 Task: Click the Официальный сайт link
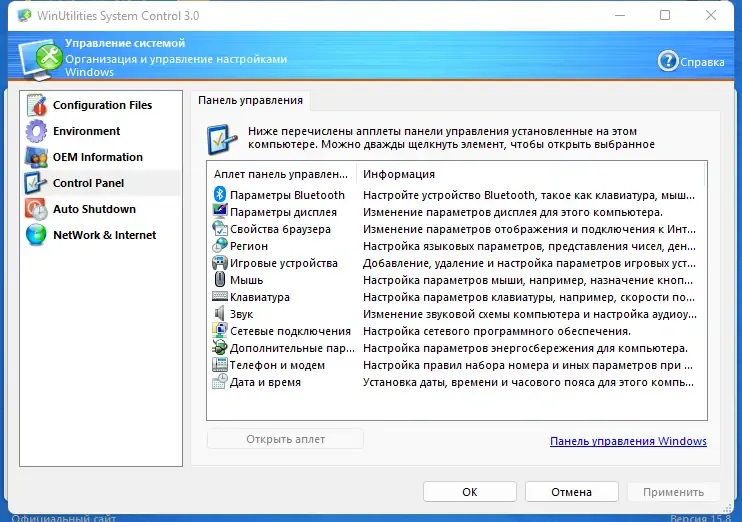[63, 518]
